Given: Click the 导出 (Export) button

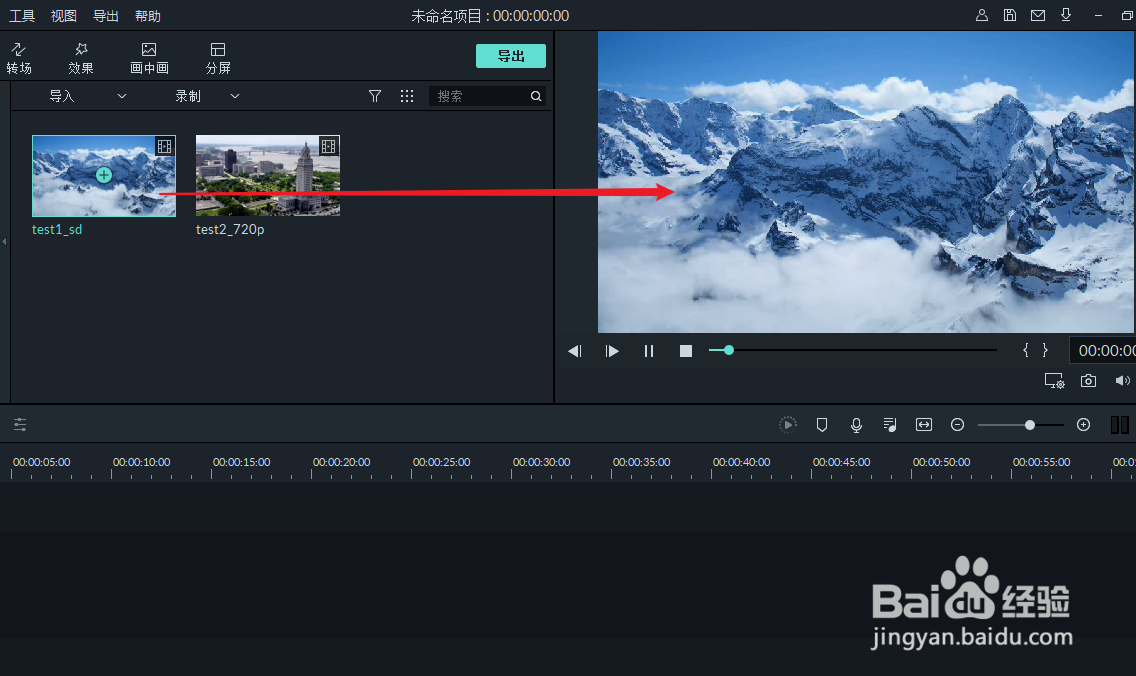Looking at the screenshot, I should click(x=511, y=56).
